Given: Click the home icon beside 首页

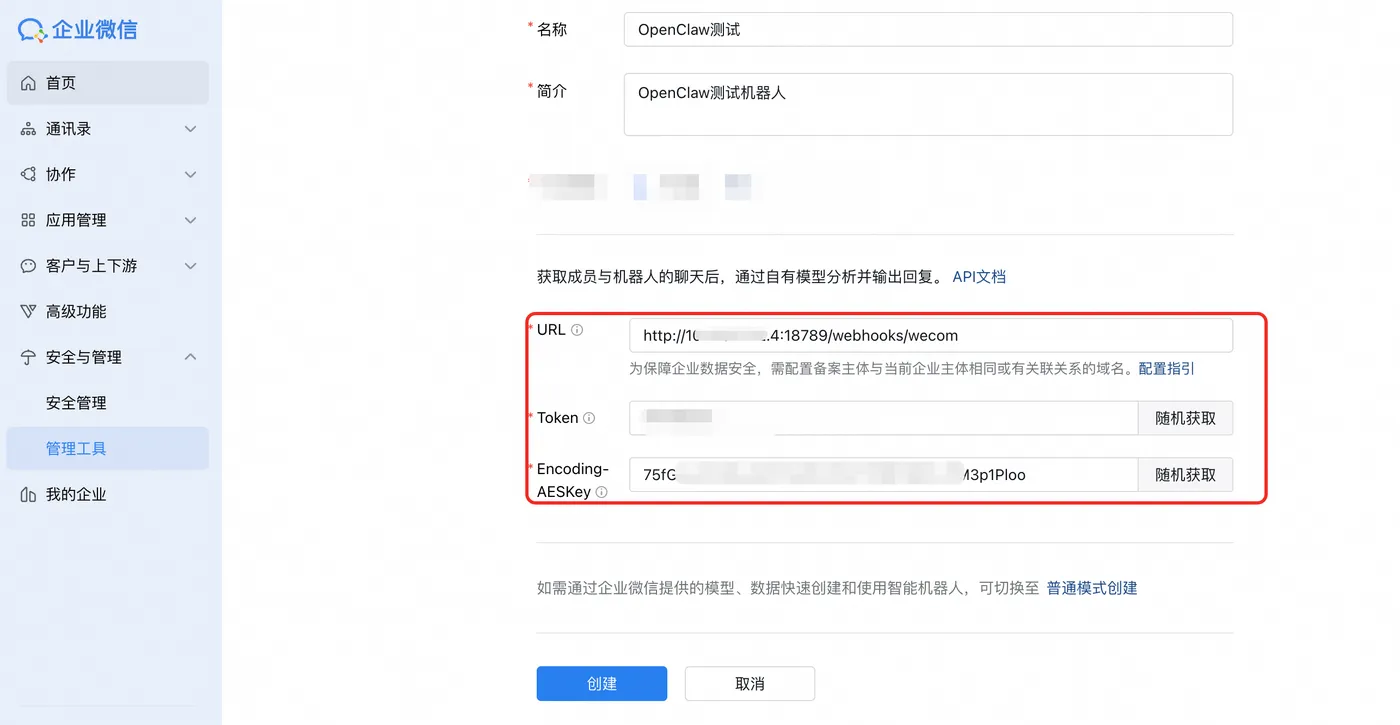Looking at the screenshot, I should tap(28, 83).
